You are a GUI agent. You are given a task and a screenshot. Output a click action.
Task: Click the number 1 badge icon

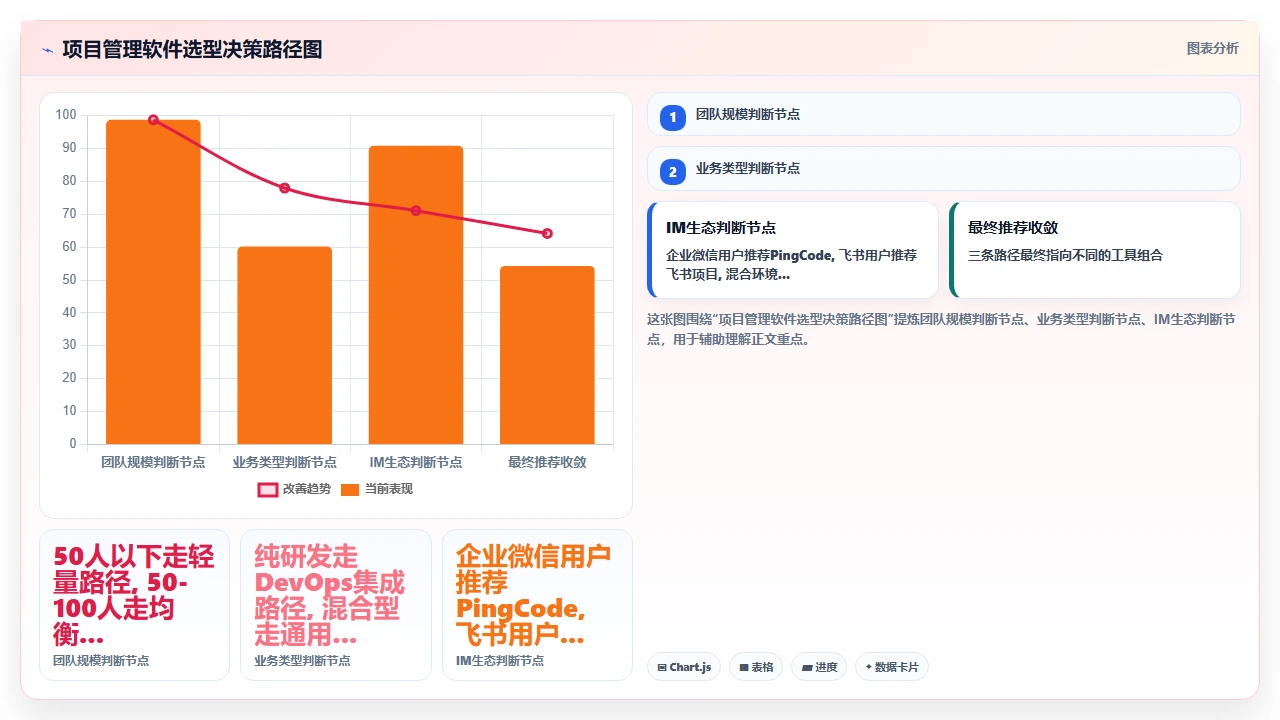(x=673, y=117)
